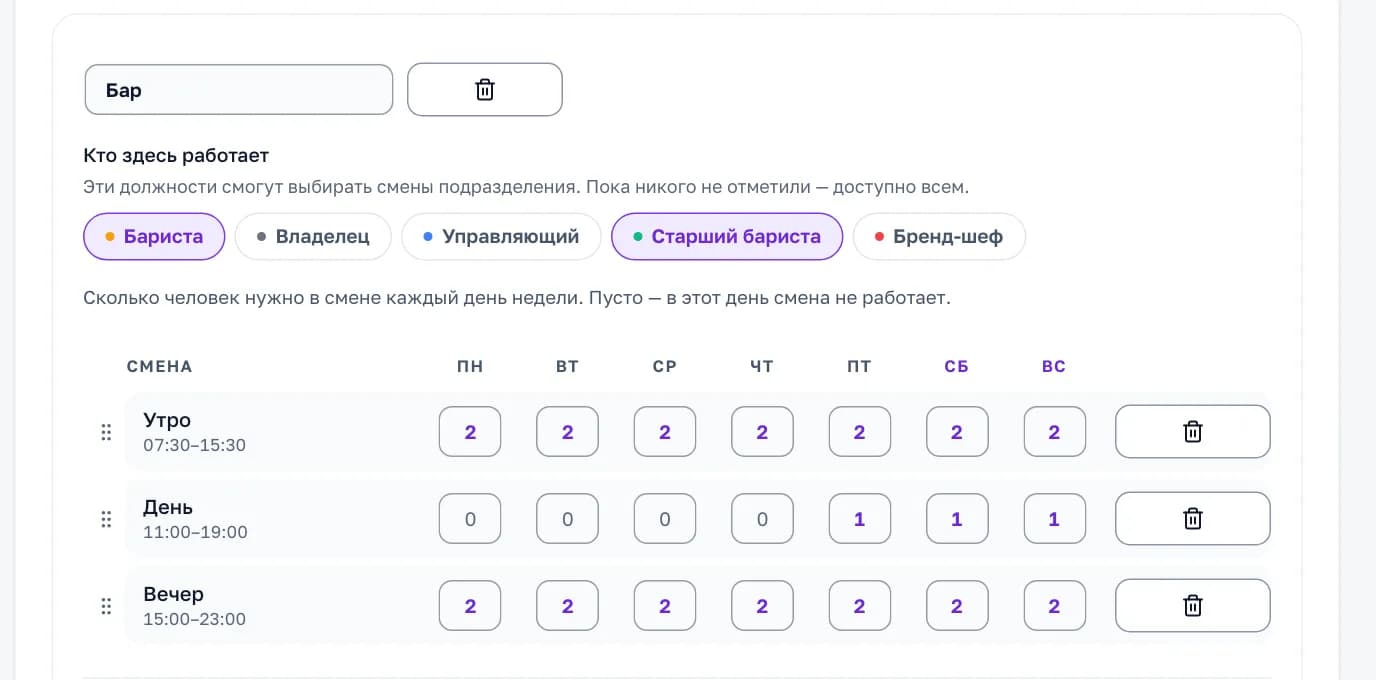
Task: Edit День headcount for ПТ
Action: tap(860, 519)
